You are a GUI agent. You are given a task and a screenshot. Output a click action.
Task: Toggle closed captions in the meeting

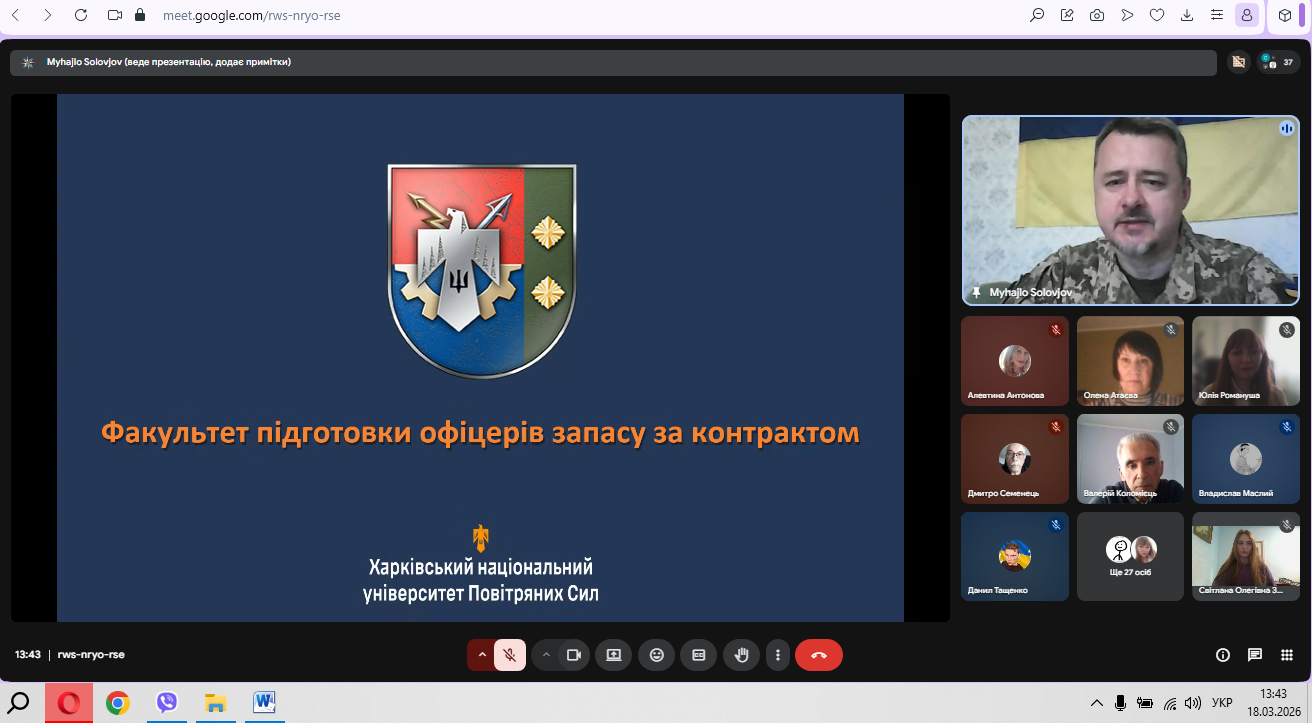699,655
